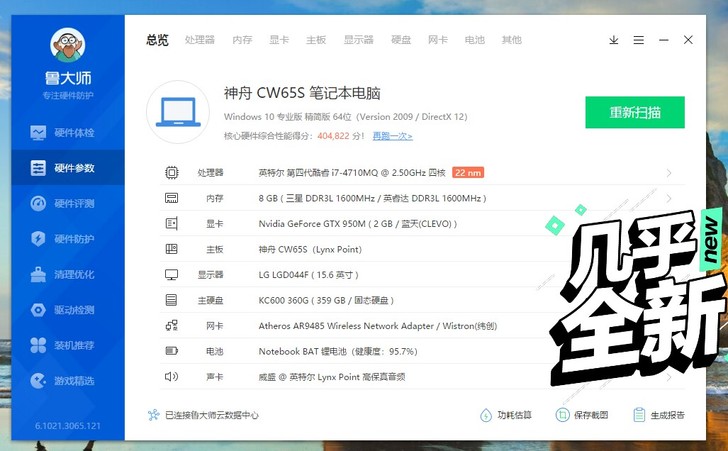This screenshot has height=451, width=728.
Task: Click the 显示器 monitor icon
Action: 171,275
